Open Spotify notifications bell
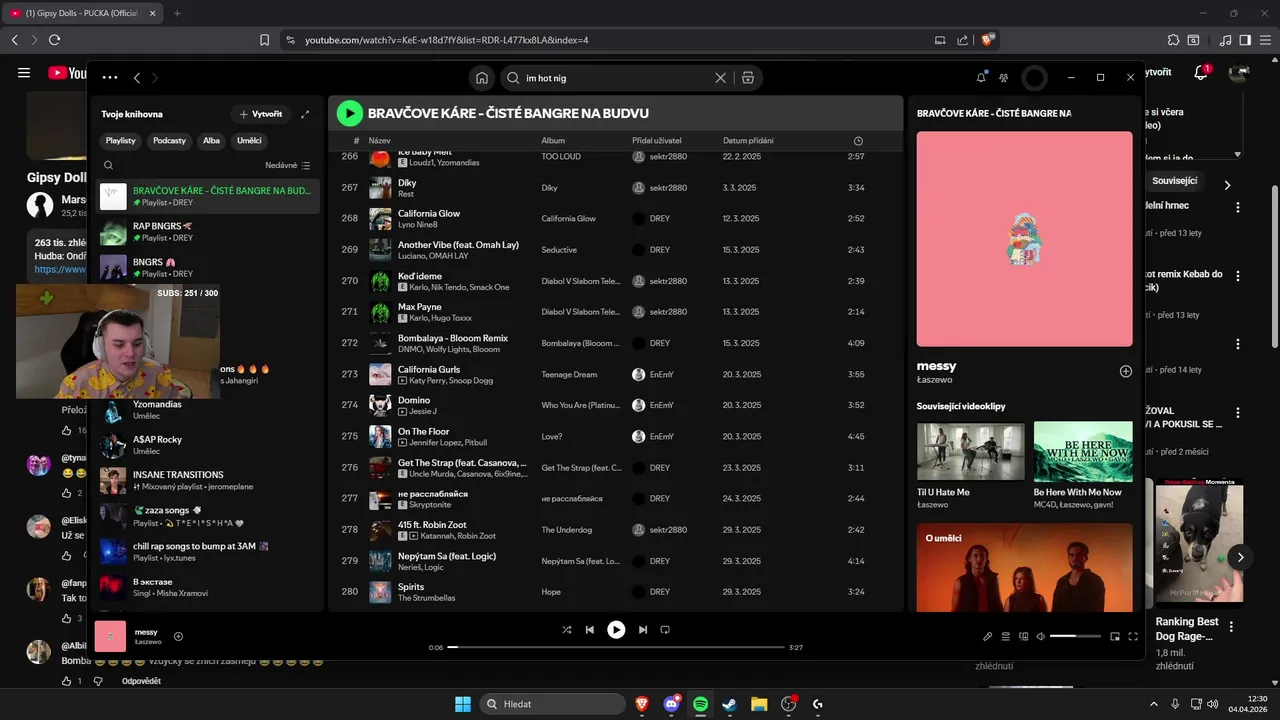Screen dimensions: 1280x720 [x=981, y=77]
